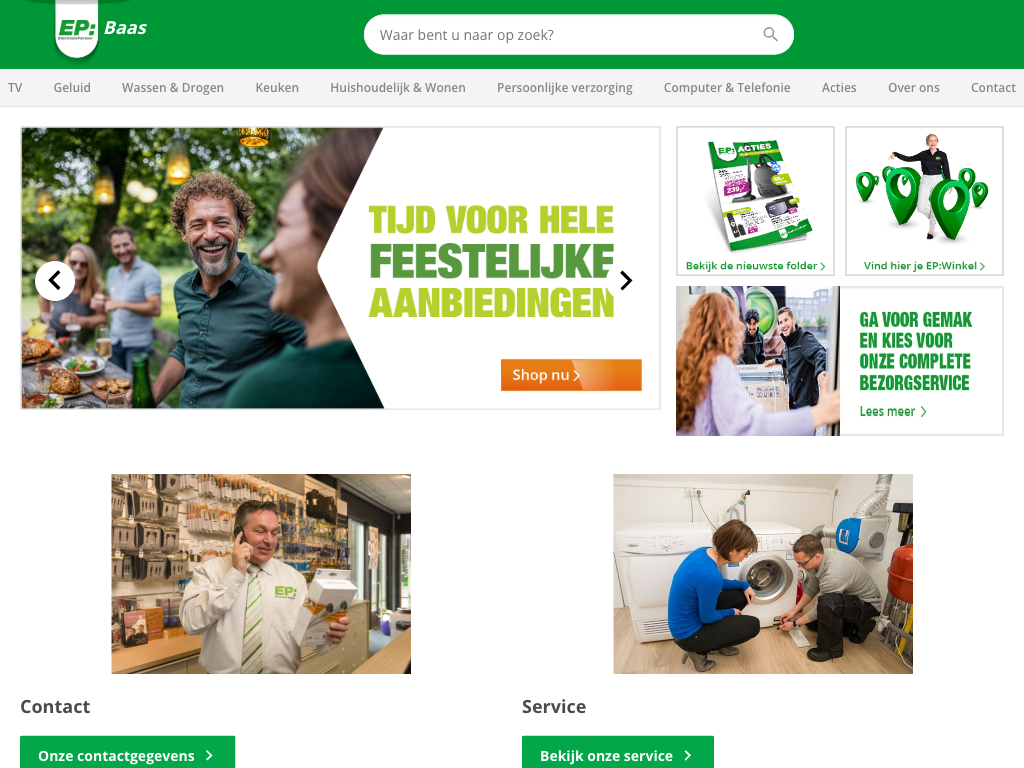
Task: Open the EP: Baas logo home
Action: tap(101, 29)
